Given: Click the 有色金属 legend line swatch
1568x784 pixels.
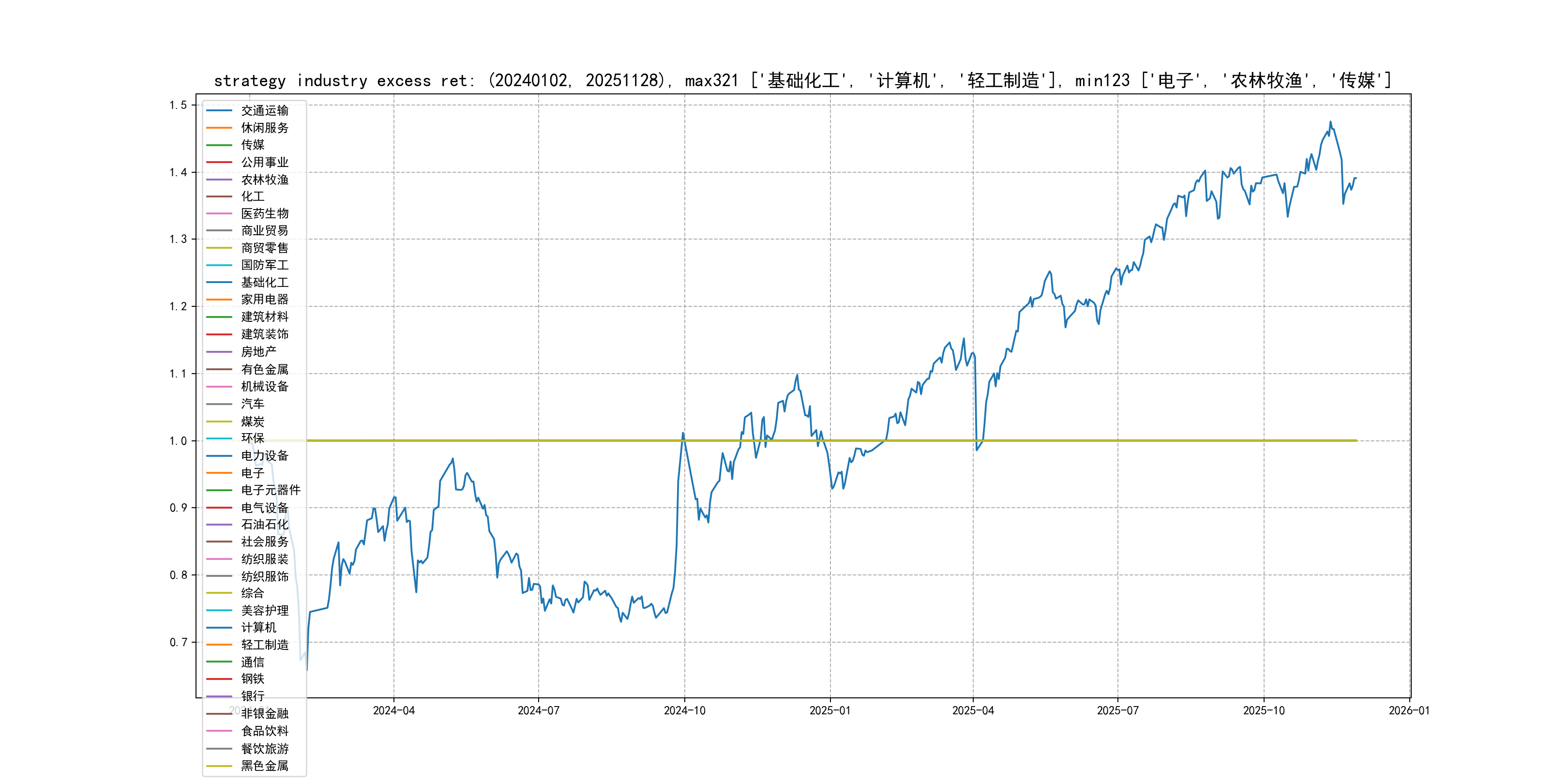Looking at the screenshot, I should pos(219,369).
